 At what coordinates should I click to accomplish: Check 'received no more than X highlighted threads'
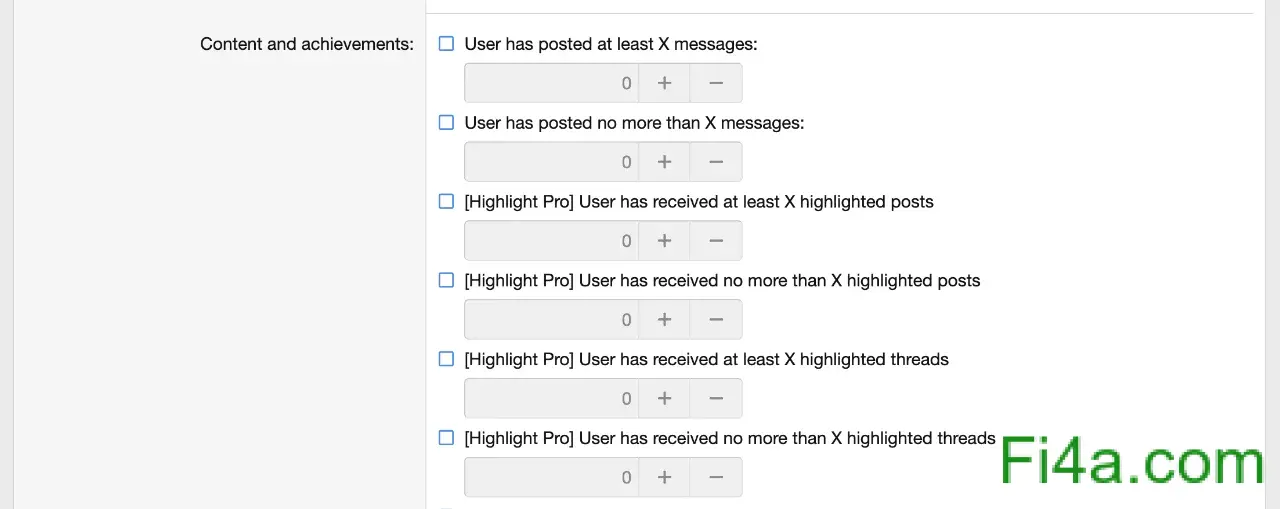click(x=447, y=438)
